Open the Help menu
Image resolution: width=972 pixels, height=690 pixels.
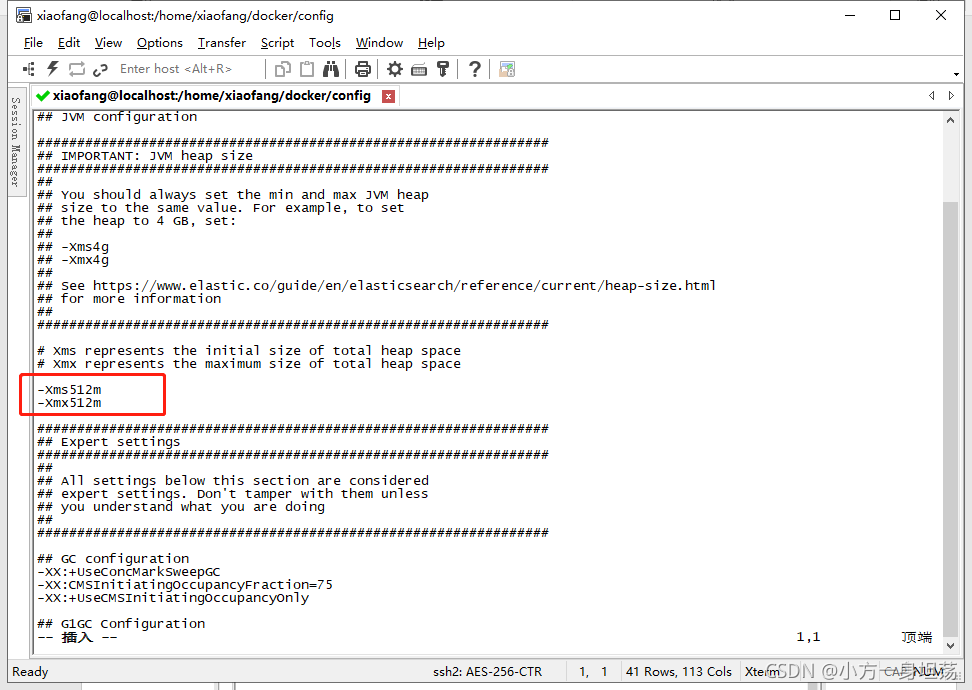[x=431, y=43]
